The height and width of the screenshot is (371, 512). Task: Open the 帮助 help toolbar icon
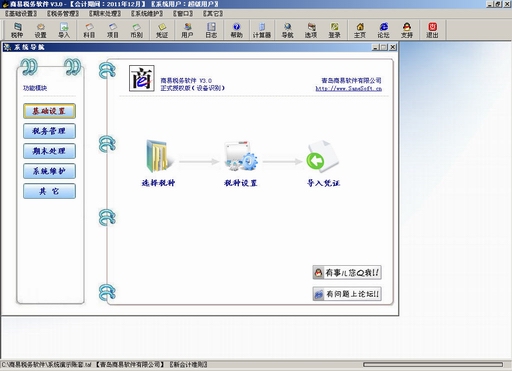236,30
